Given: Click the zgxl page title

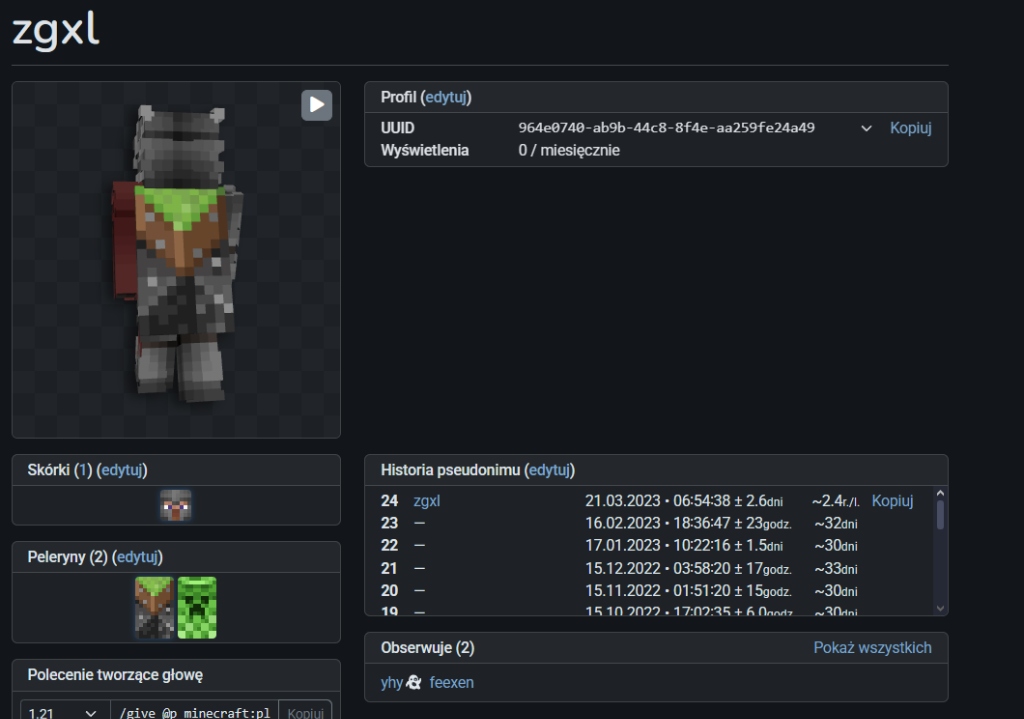Looking at the screenshot, I should point(56,30).
